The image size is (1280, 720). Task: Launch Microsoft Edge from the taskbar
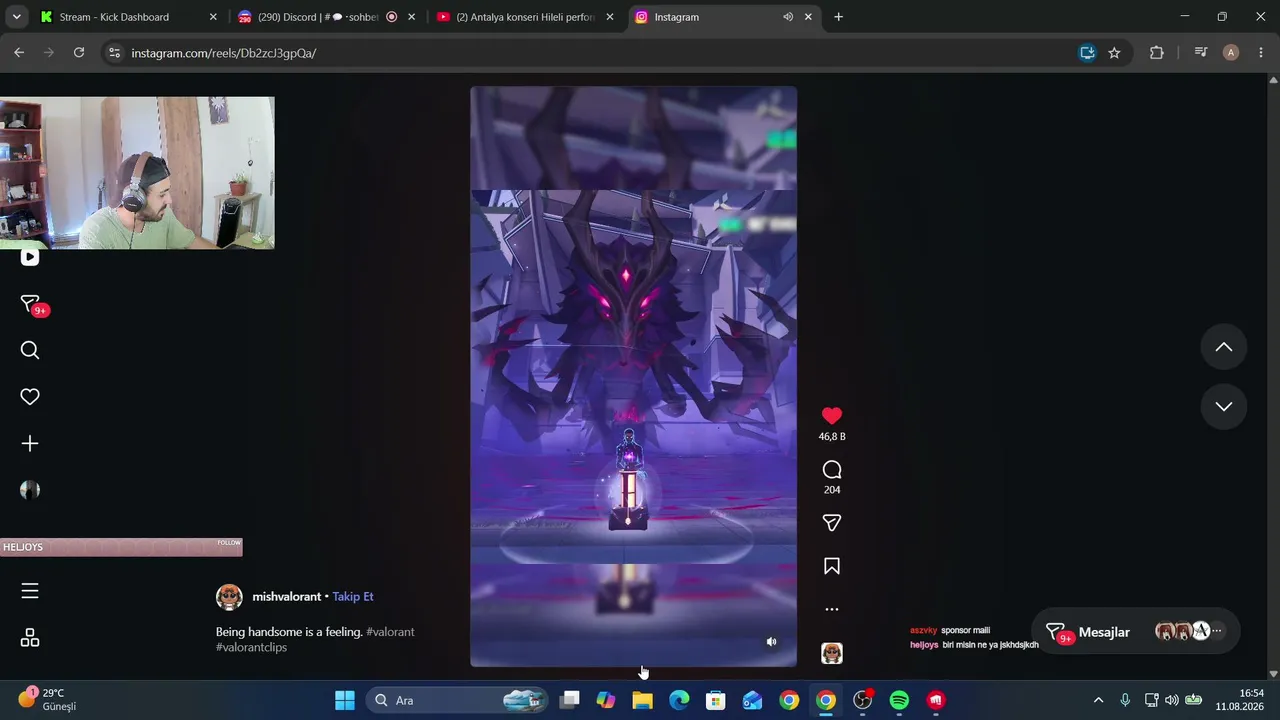click(x=679, y=700)
